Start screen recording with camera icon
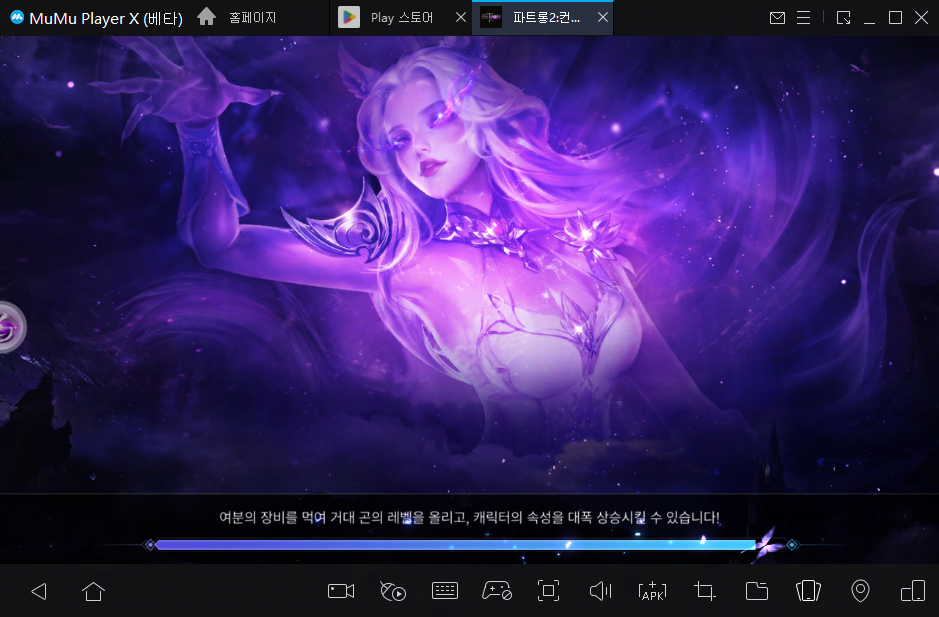This screenshot has width=939, height=617. (341, 592)
